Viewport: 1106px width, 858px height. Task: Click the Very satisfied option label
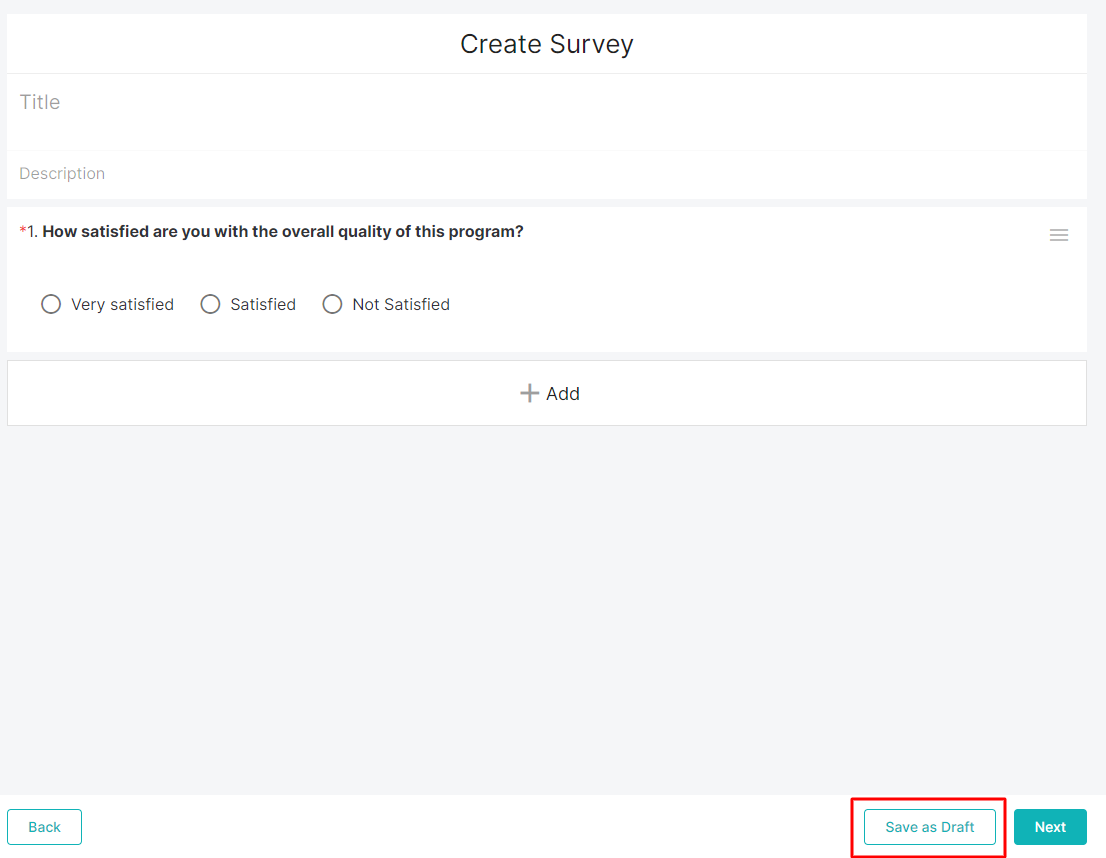[x=122, y=304]
